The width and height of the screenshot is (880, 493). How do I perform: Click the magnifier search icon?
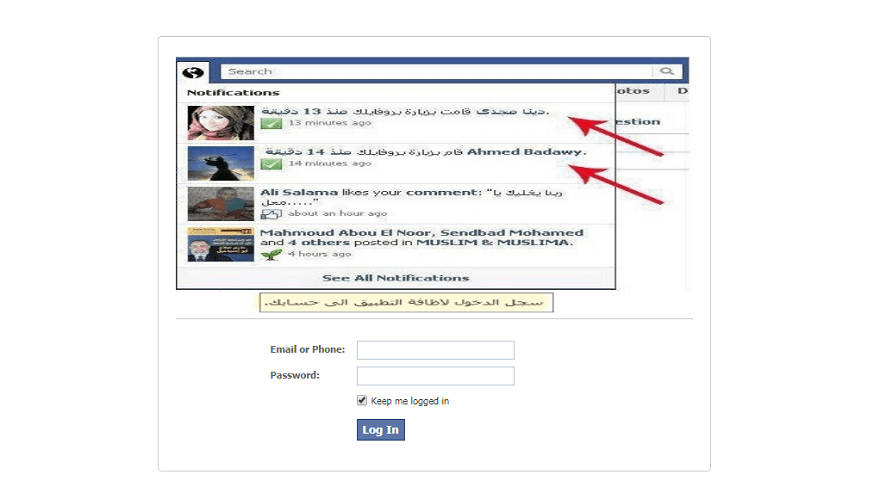pyautogui.click(x=667, y=71)
